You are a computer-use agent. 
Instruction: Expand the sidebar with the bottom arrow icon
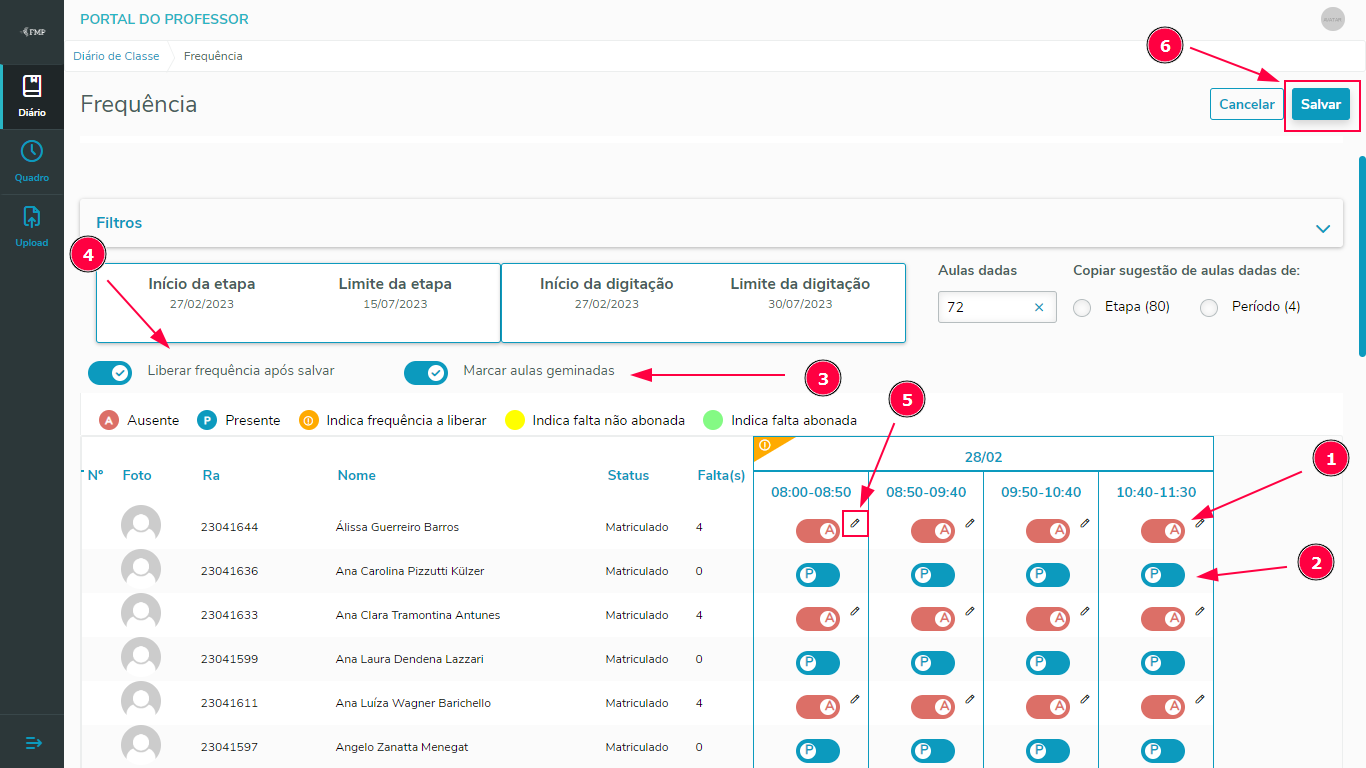tap(33, 743)
